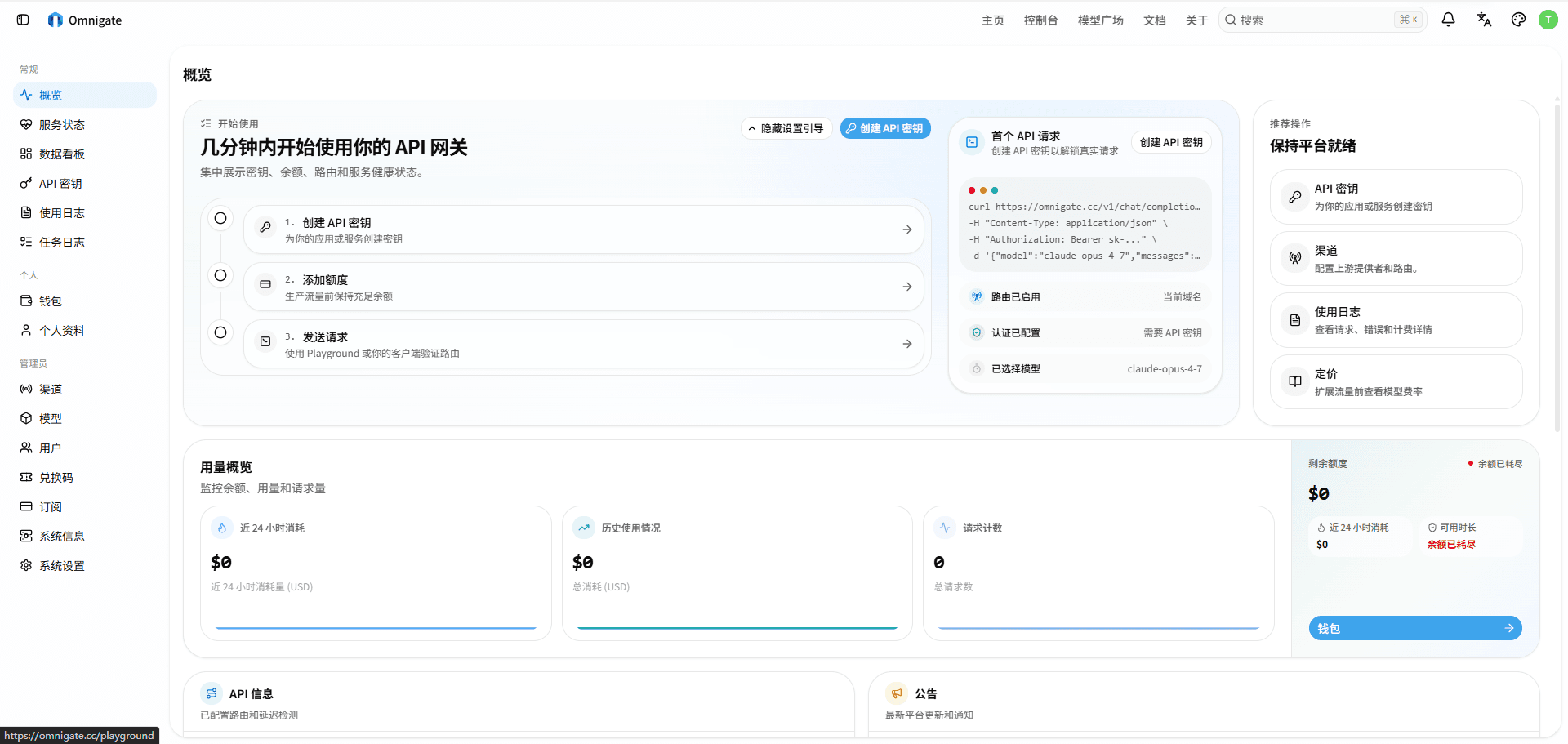Click the key icon on API 密钥 card

coord(1295,197)
